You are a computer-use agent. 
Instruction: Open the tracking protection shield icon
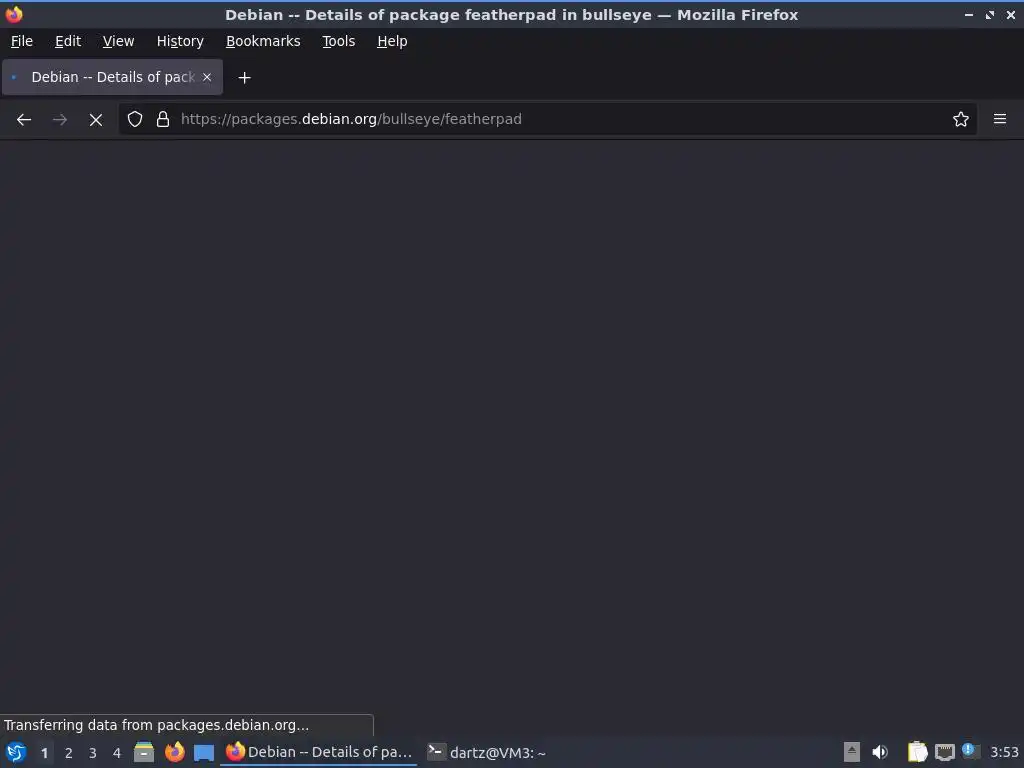135,119
